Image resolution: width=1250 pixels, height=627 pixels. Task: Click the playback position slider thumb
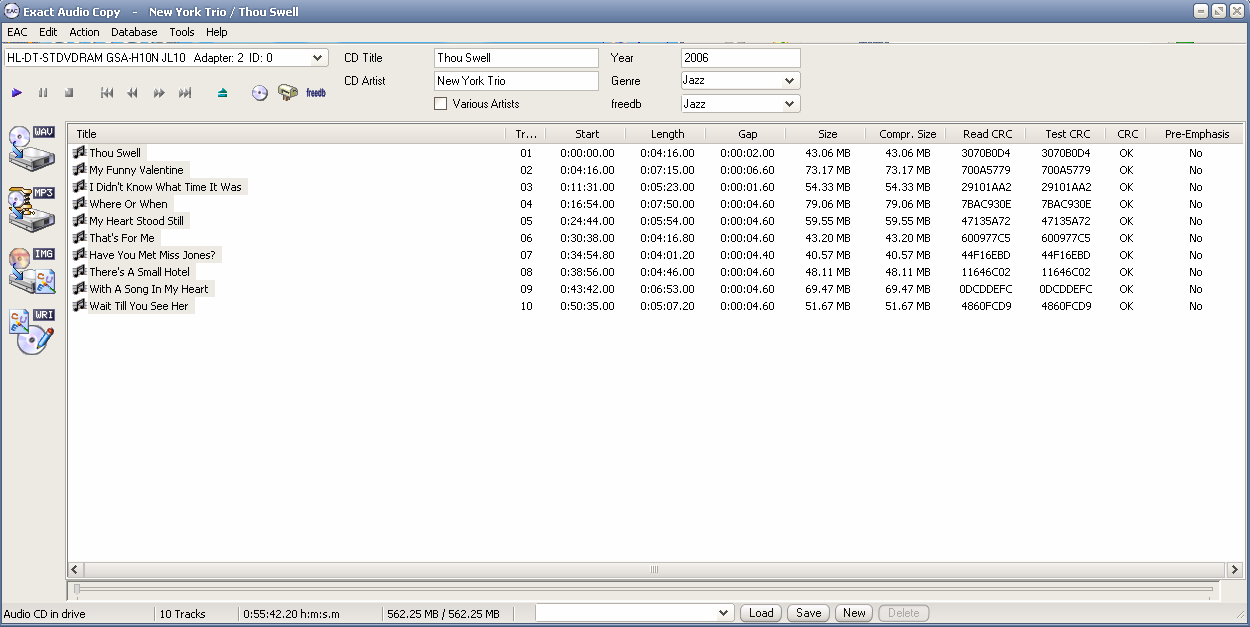click(76, 589)
